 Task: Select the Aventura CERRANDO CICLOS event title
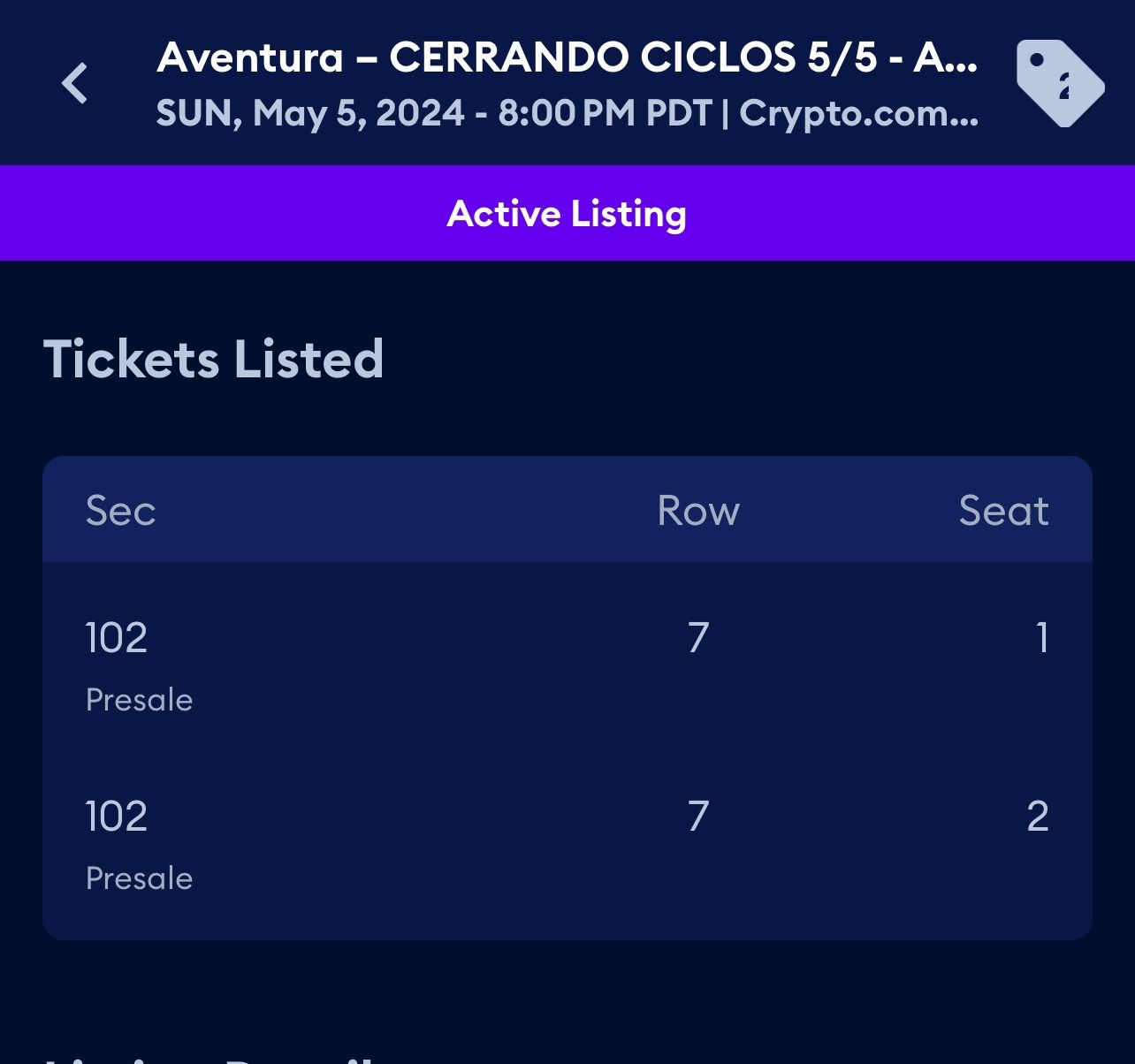(567, 58)
